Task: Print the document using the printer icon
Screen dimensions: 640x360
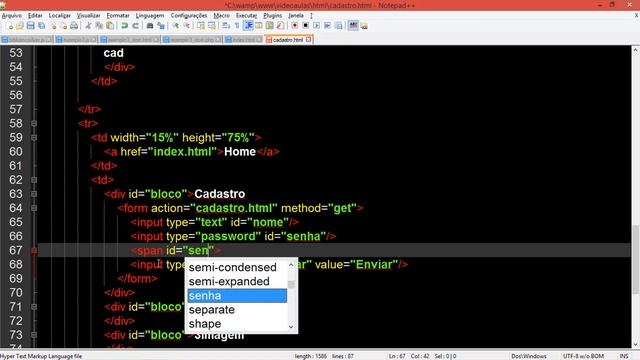Action: (74, 26)
